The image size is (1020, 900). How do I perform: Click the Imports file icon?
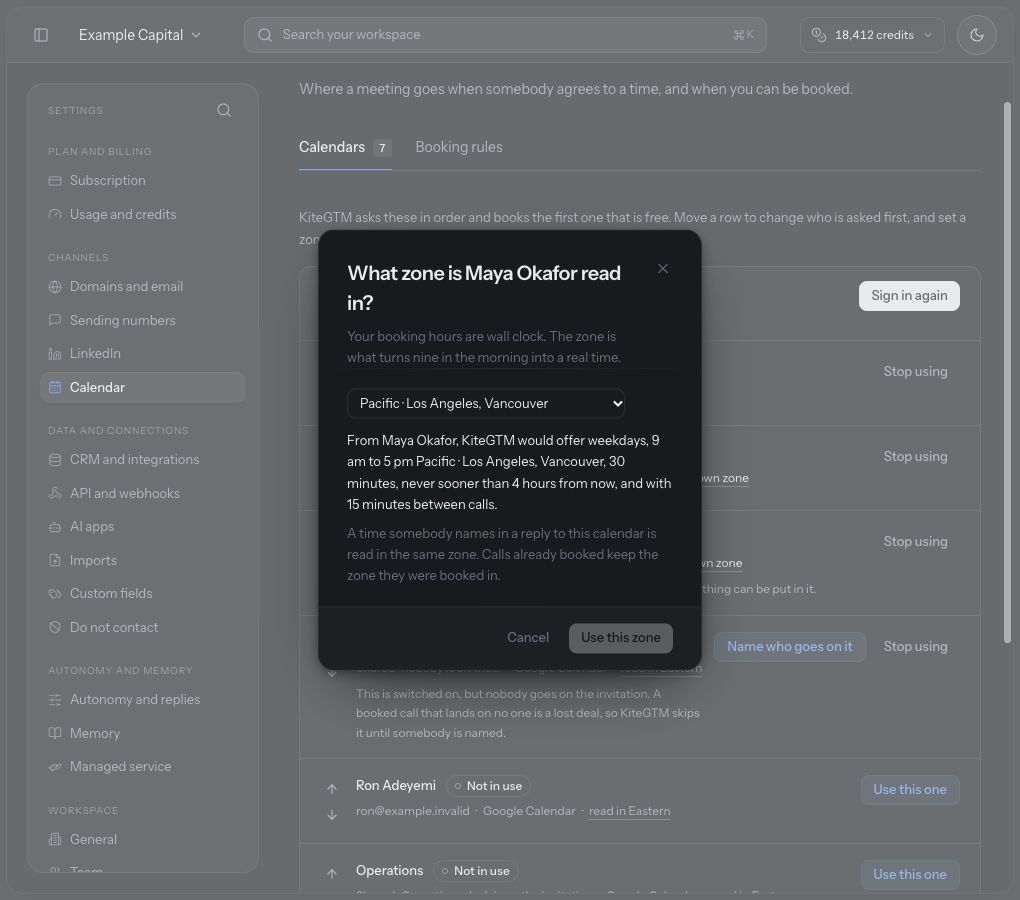tap(55, 561)
